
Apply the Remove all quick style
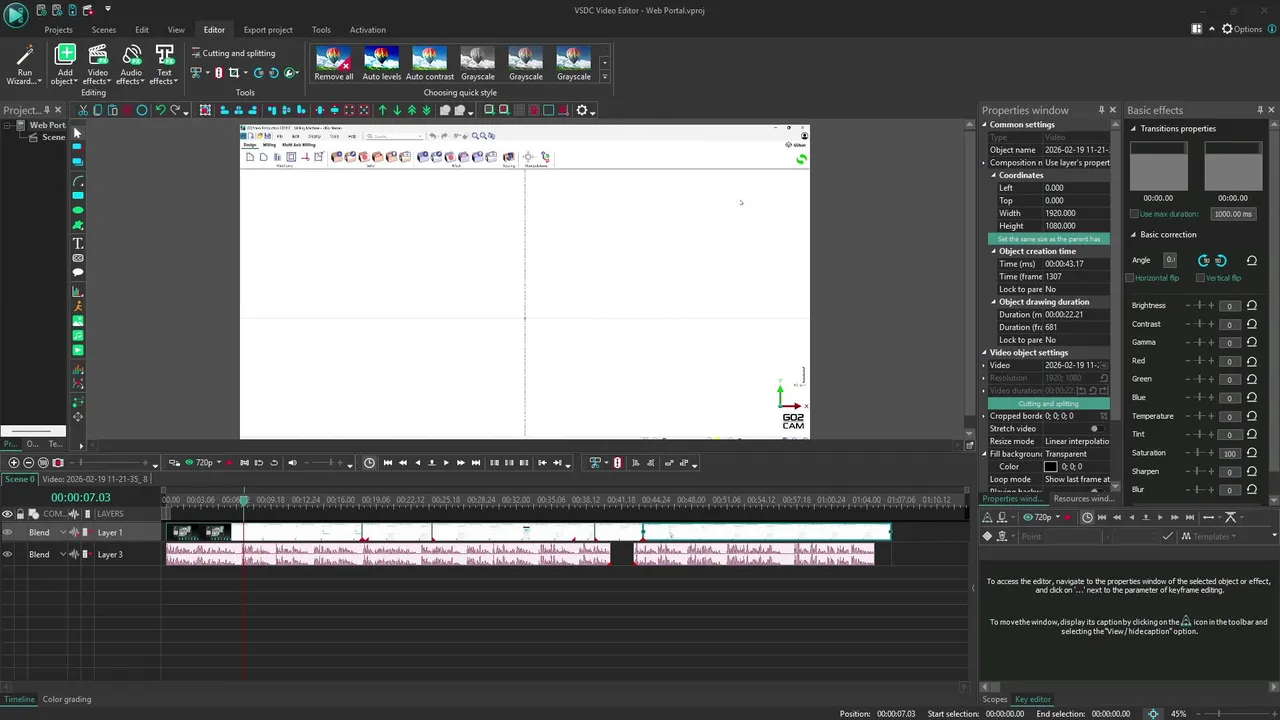coord(334,63)
